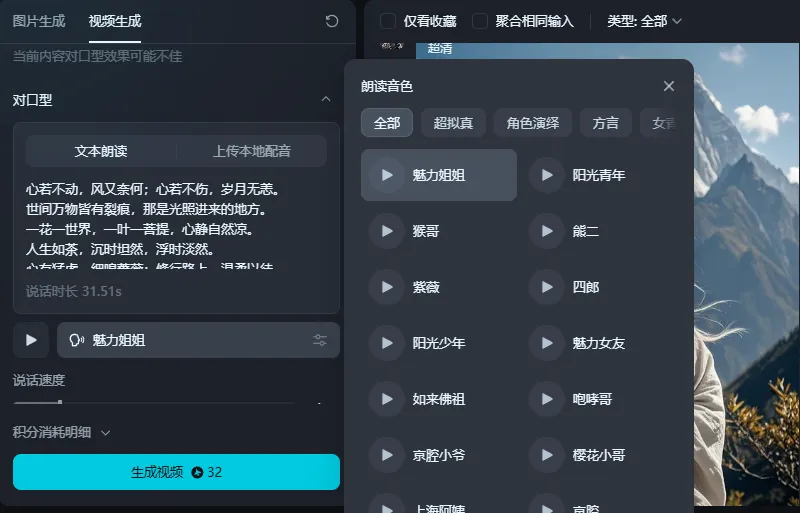This screenshot has width=800, height=513.
Task: Preview the 咆哮哥 voice
Action: point(546,399)
